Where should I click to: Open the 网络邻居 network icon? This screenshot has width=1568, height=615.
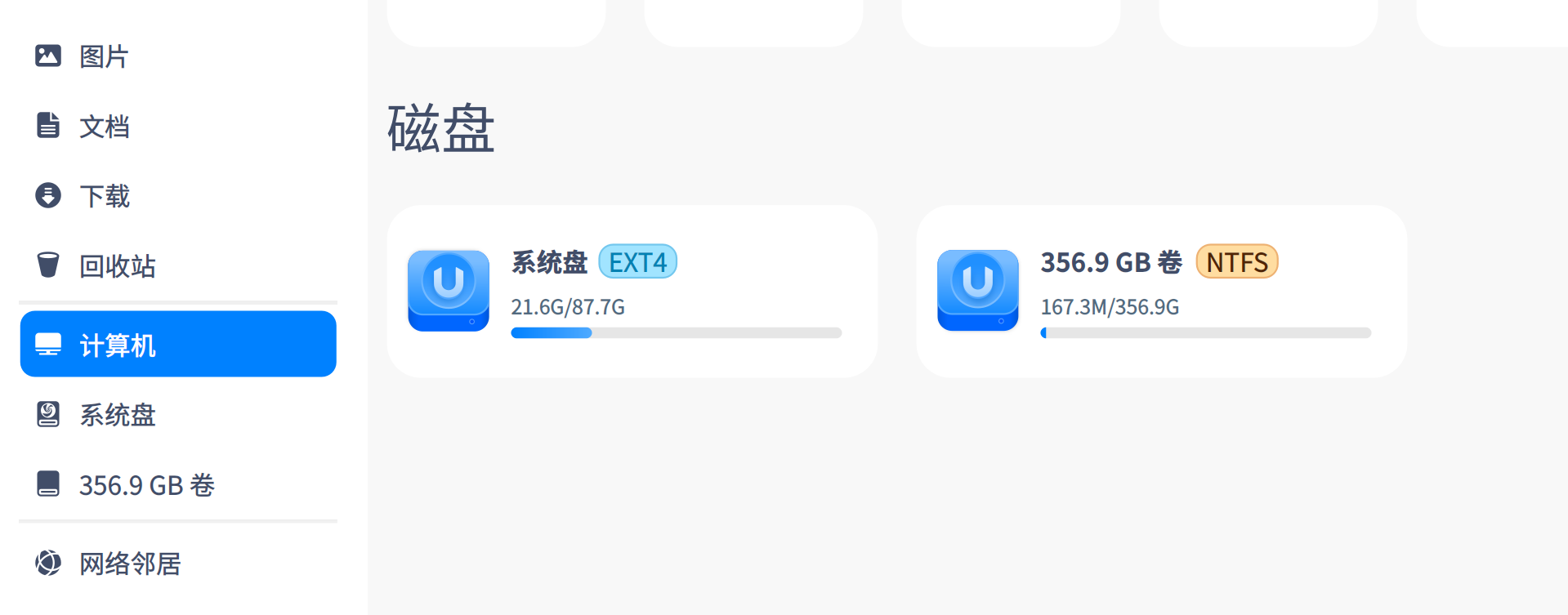coord(48,564)
